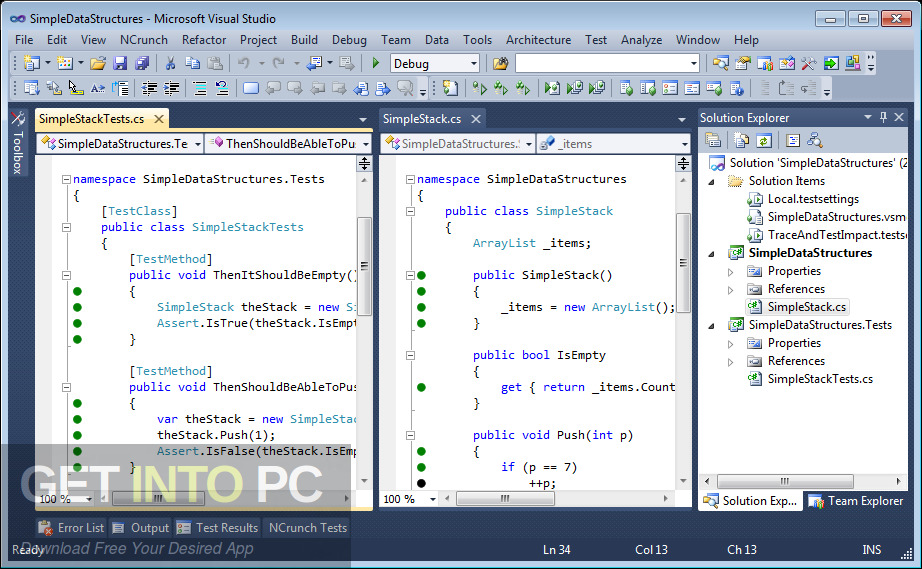Click Properties icon in Solution Explorer toolbar

[713, 140]
